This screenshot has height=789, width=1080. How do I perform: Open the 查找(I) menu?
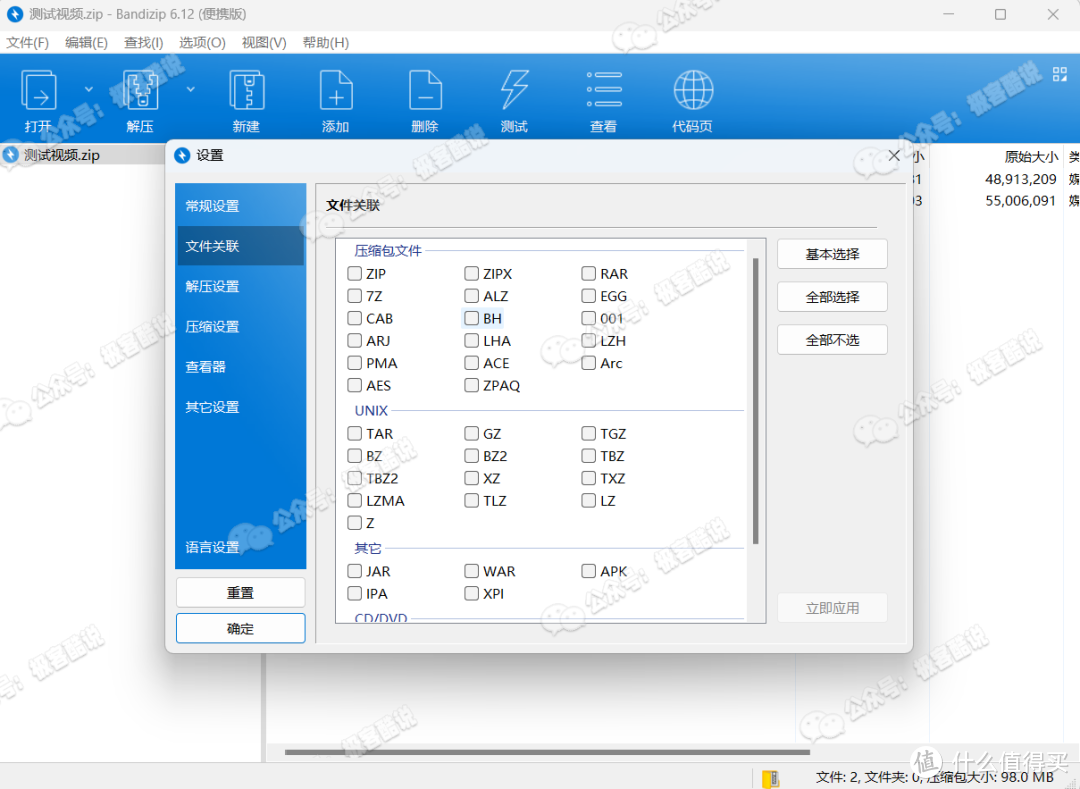click(143, 43)
